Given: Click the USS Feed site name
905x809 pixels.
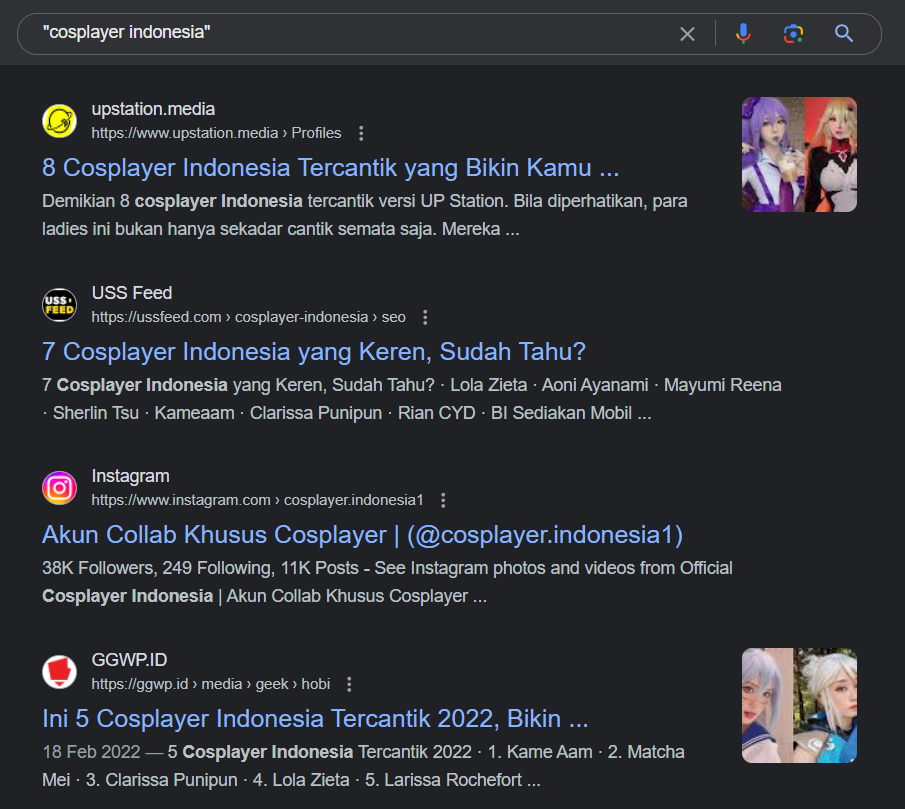Looking at the screenshot, I should 132,293.
